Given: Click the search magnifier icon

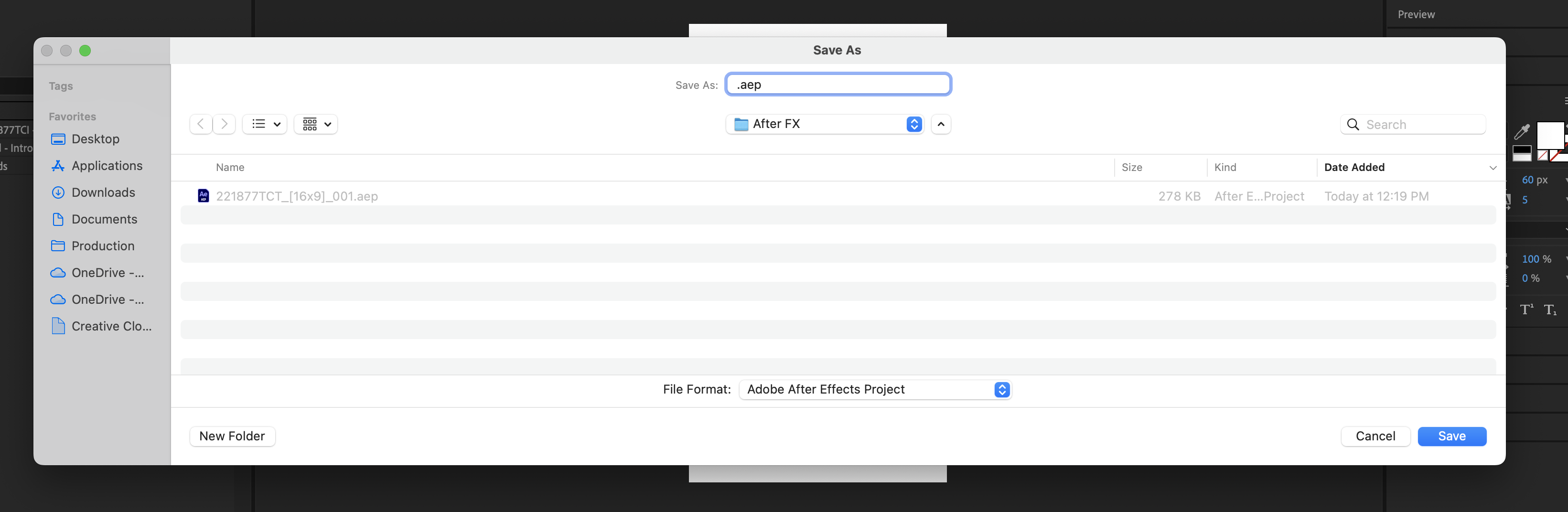Looking at the screenshot, I should click(1353, 124).
